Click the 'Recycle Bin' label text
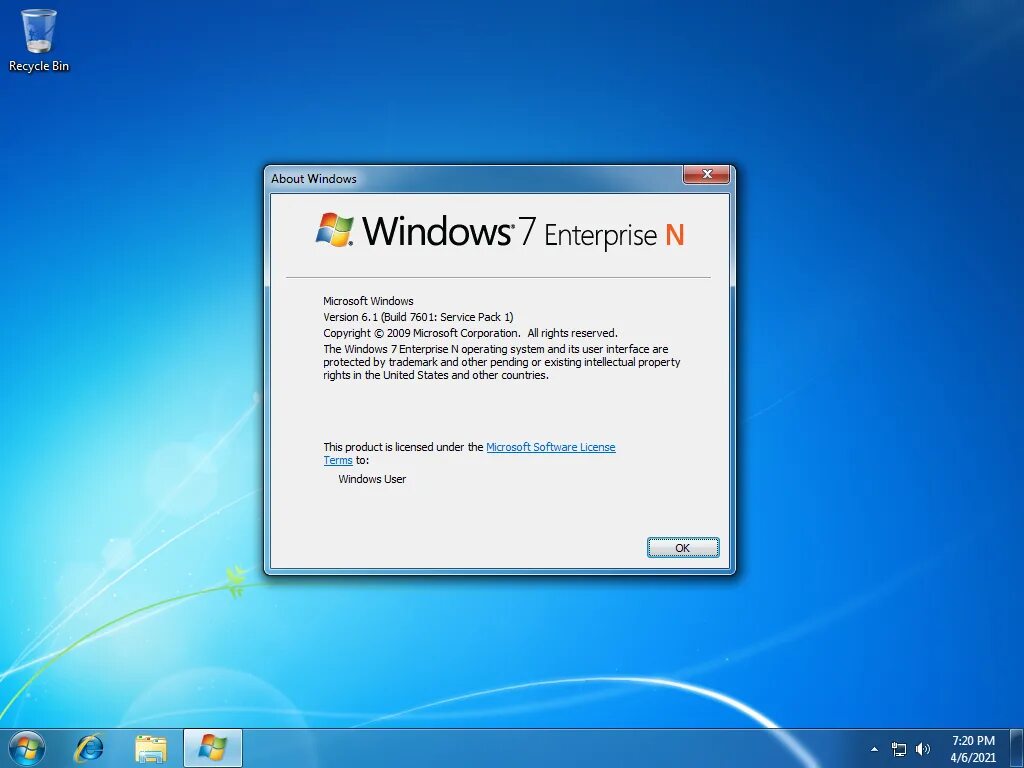Image resolution: width=1024 pixels, height=768 pixels. (x=39, y=66)
